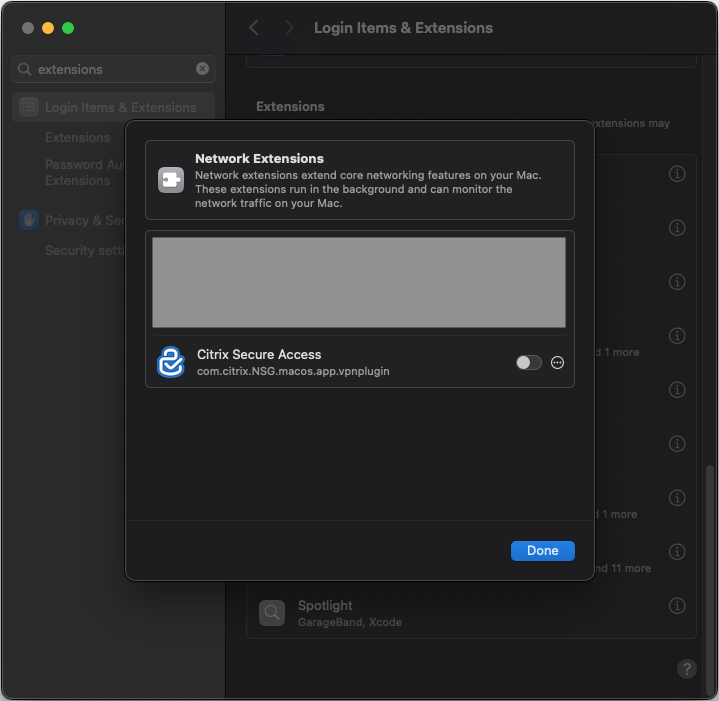Click the Spotlight row label
This screenshot has height=701, width=719.
tap(325, 606)
